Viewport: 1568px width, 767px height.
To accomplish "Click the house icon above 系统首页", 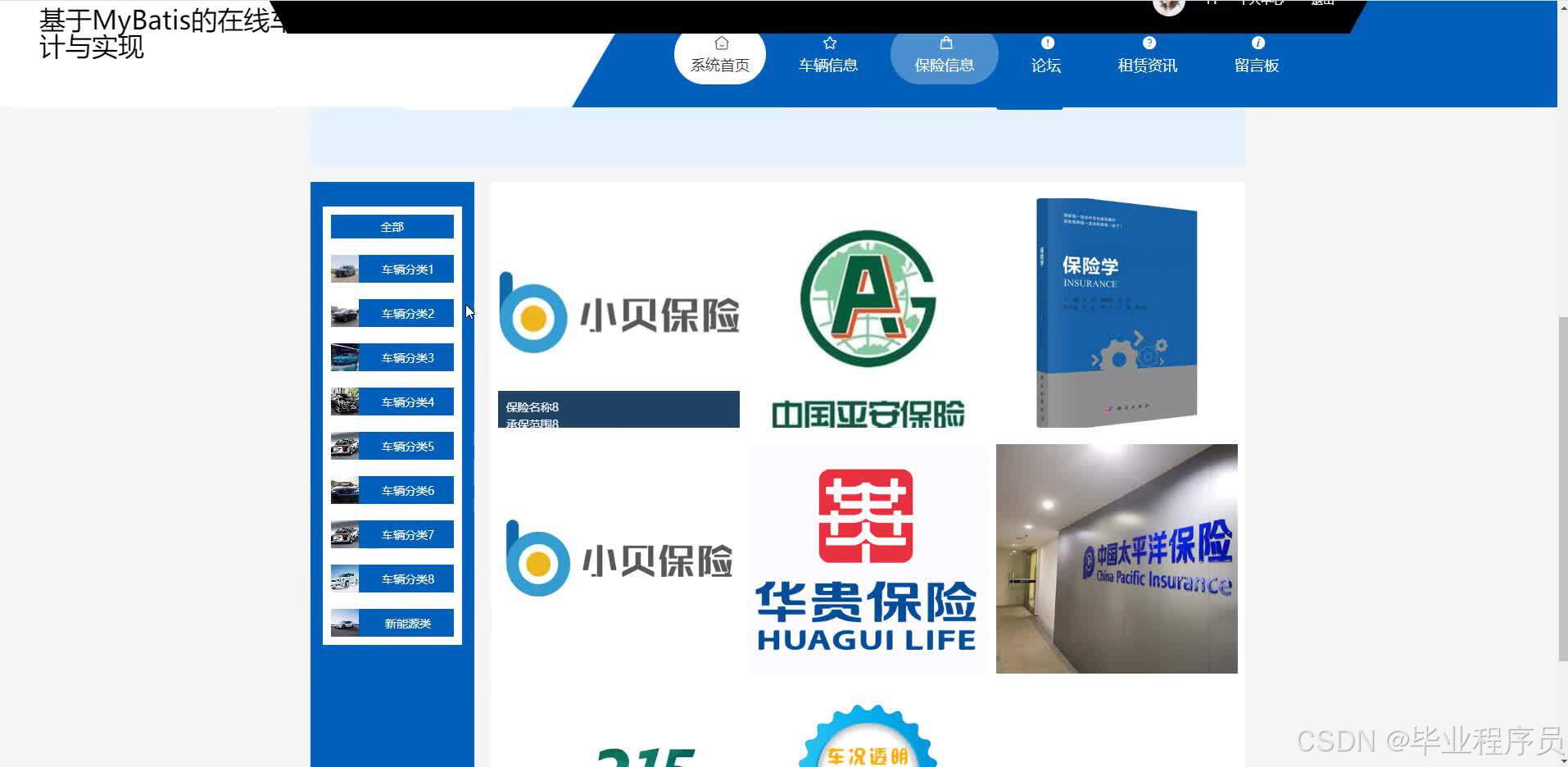I will pyautogui.click(x=721, y=43).
